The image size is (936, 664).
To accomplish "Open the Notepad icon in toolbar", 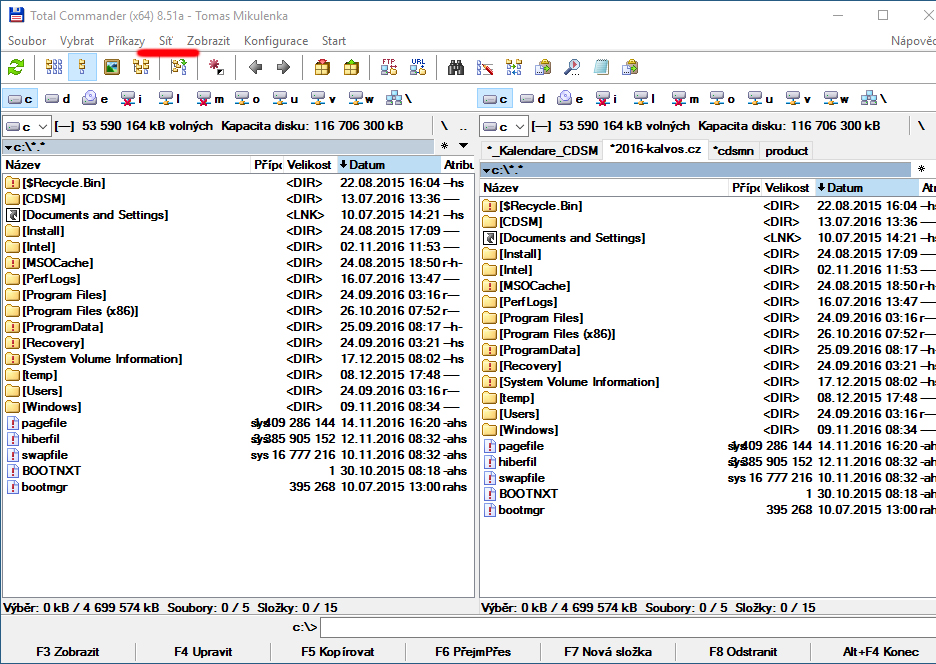I will [601, 67].
